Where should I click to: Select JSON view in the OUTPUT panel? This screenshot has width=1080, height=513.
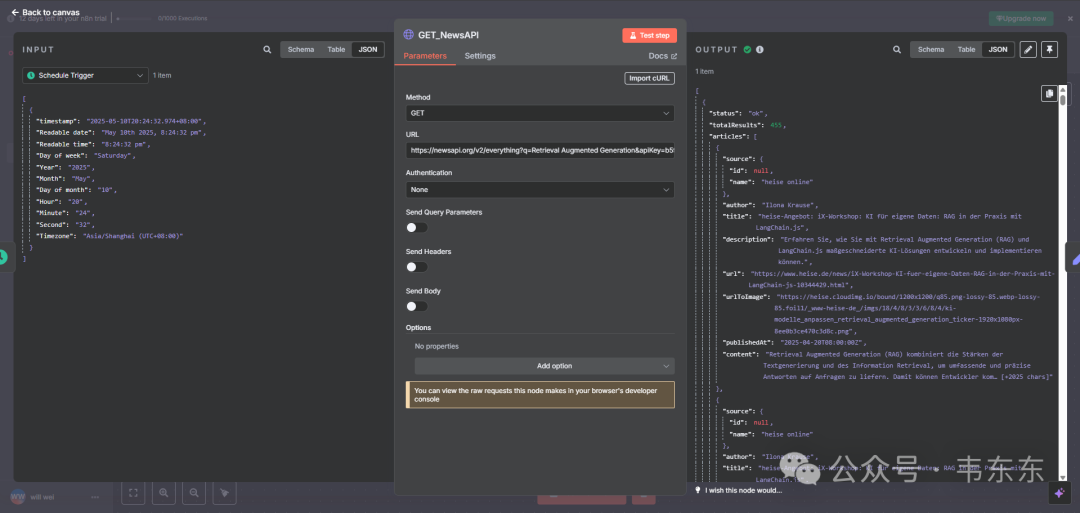pyautogui.click(x=998, y=50)
